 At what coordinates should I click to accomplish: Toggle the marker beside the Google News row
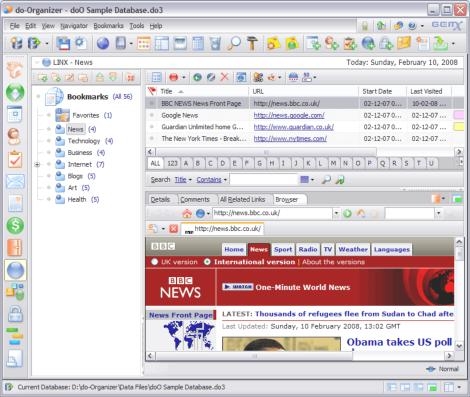152,115
